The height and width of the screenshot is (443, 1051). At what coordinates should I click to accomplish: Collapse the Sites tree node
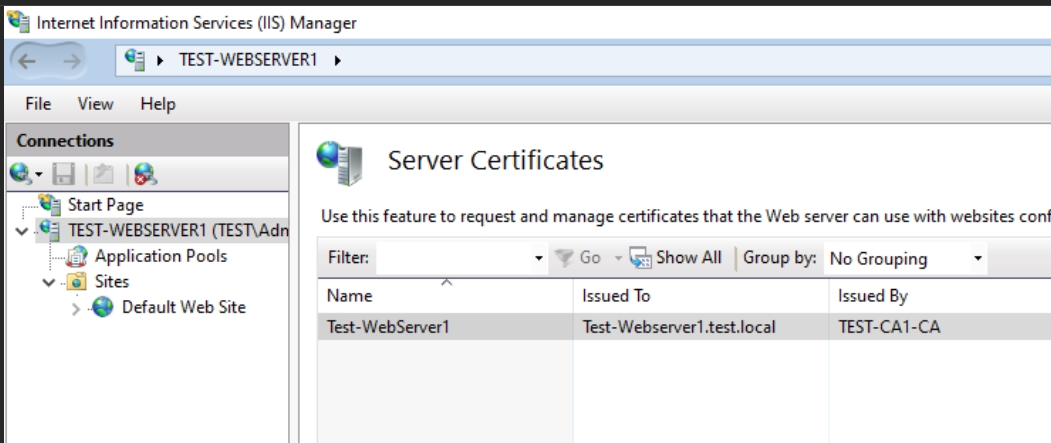(x=49, y=282)
